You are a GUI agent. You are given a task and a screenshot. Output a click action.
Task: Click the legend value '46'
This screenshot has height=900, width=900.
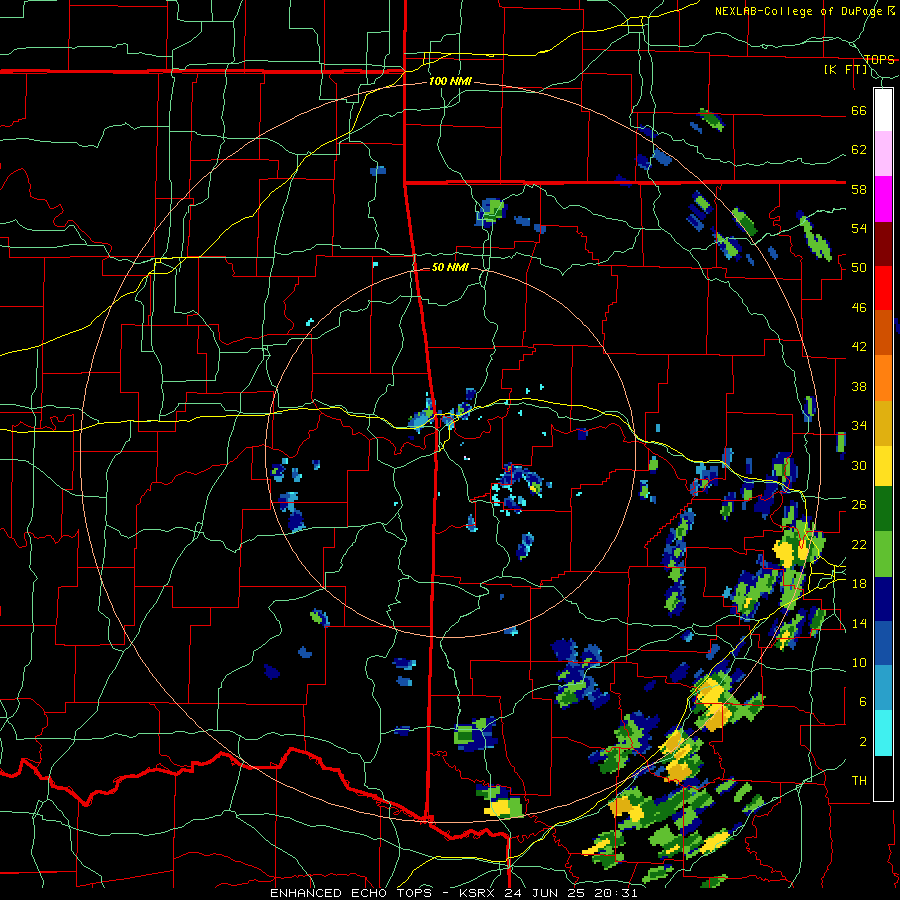coord(859,308)
